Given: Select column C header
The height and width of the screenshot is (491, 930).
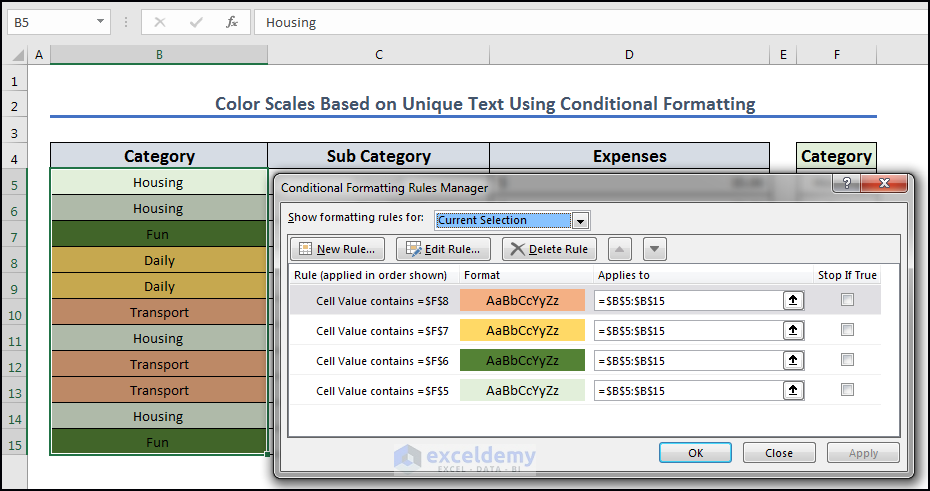Looking at the screenshot, I should pyautogui.click(x=379, y=55).
